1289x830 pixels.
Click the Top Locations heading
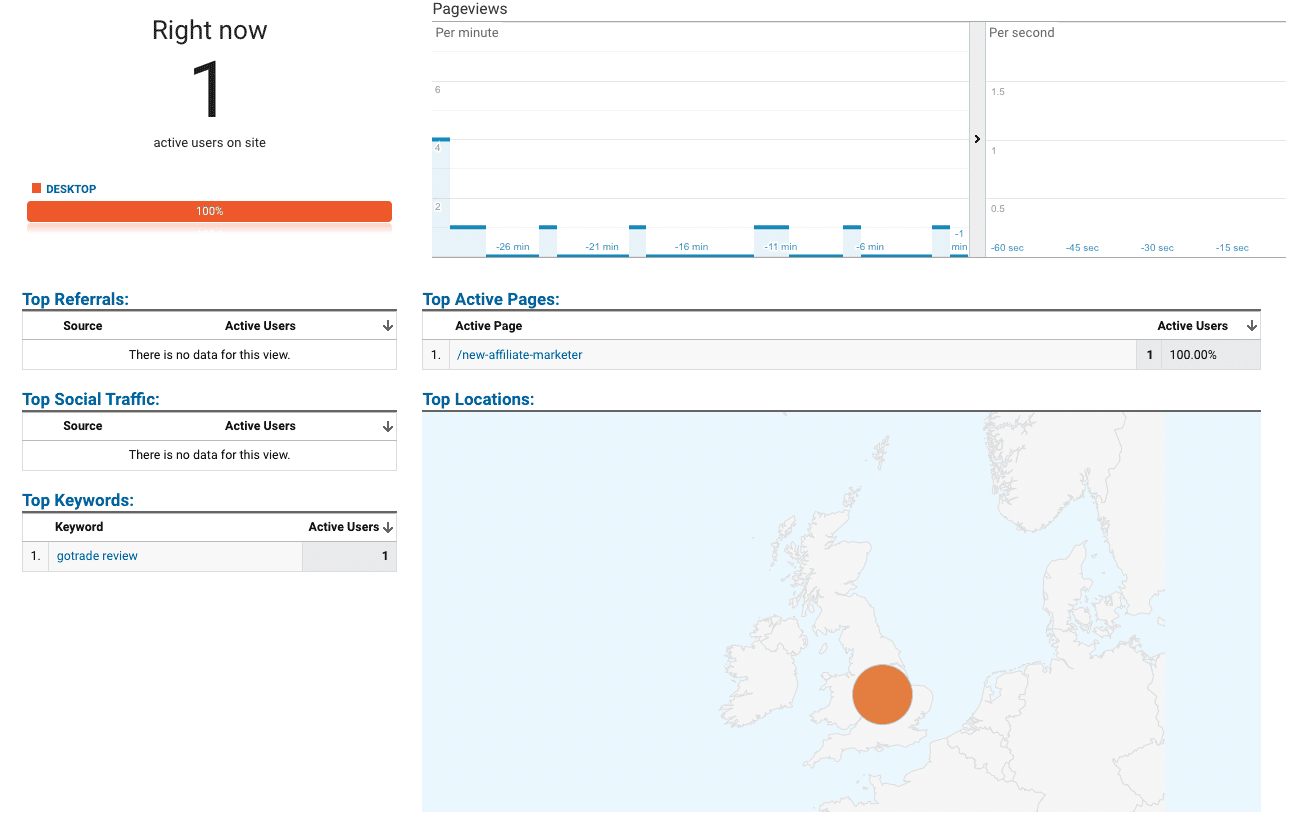(x=479, y=399)
